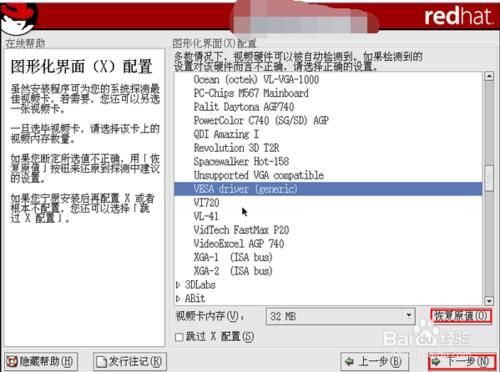Click the video card list scrollbar thumb
Viewport: 500px width, 372px height.
point(489,178)
